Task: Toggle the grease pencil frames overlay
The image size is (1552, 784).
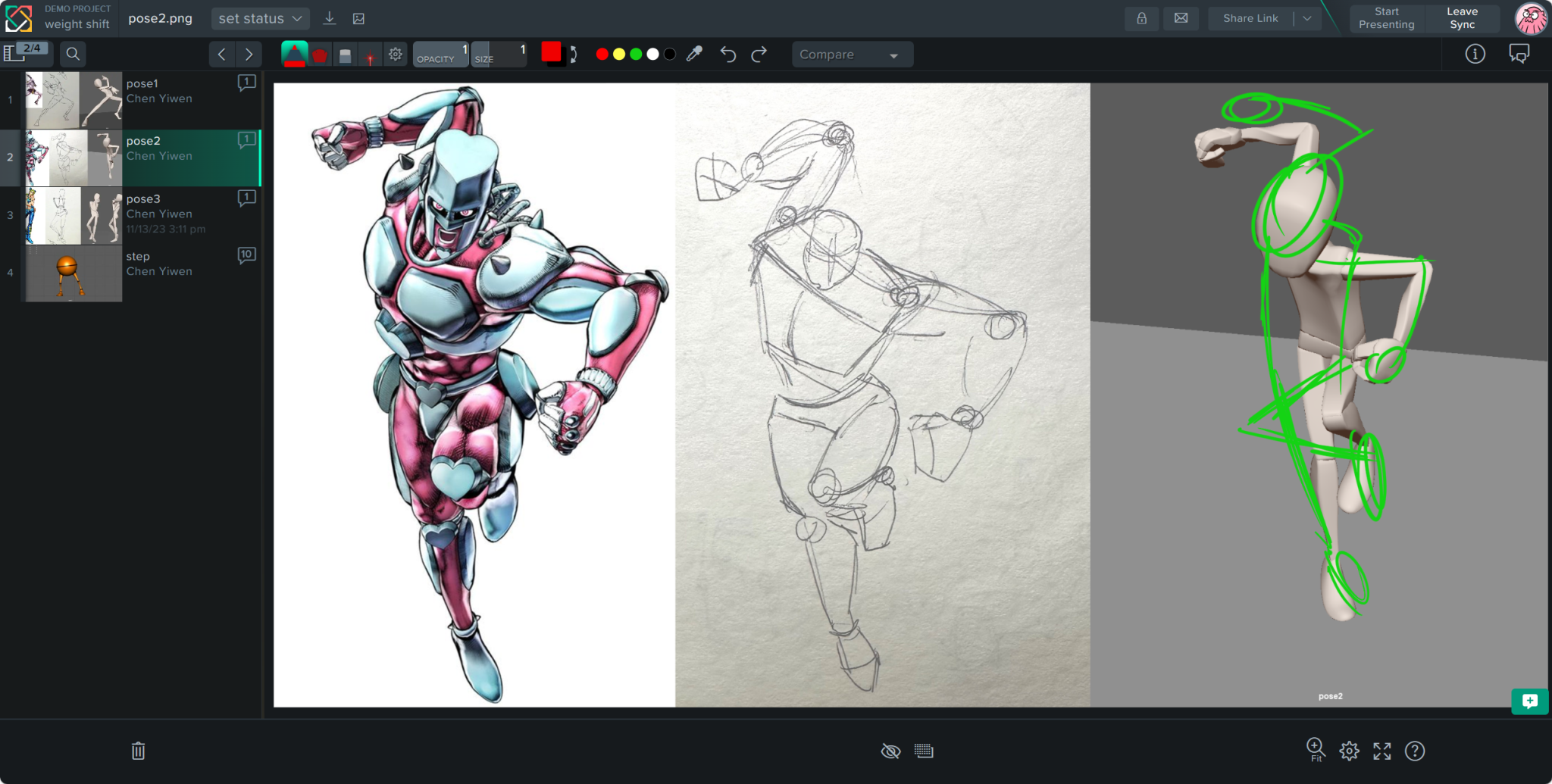Action: (925, 751)
